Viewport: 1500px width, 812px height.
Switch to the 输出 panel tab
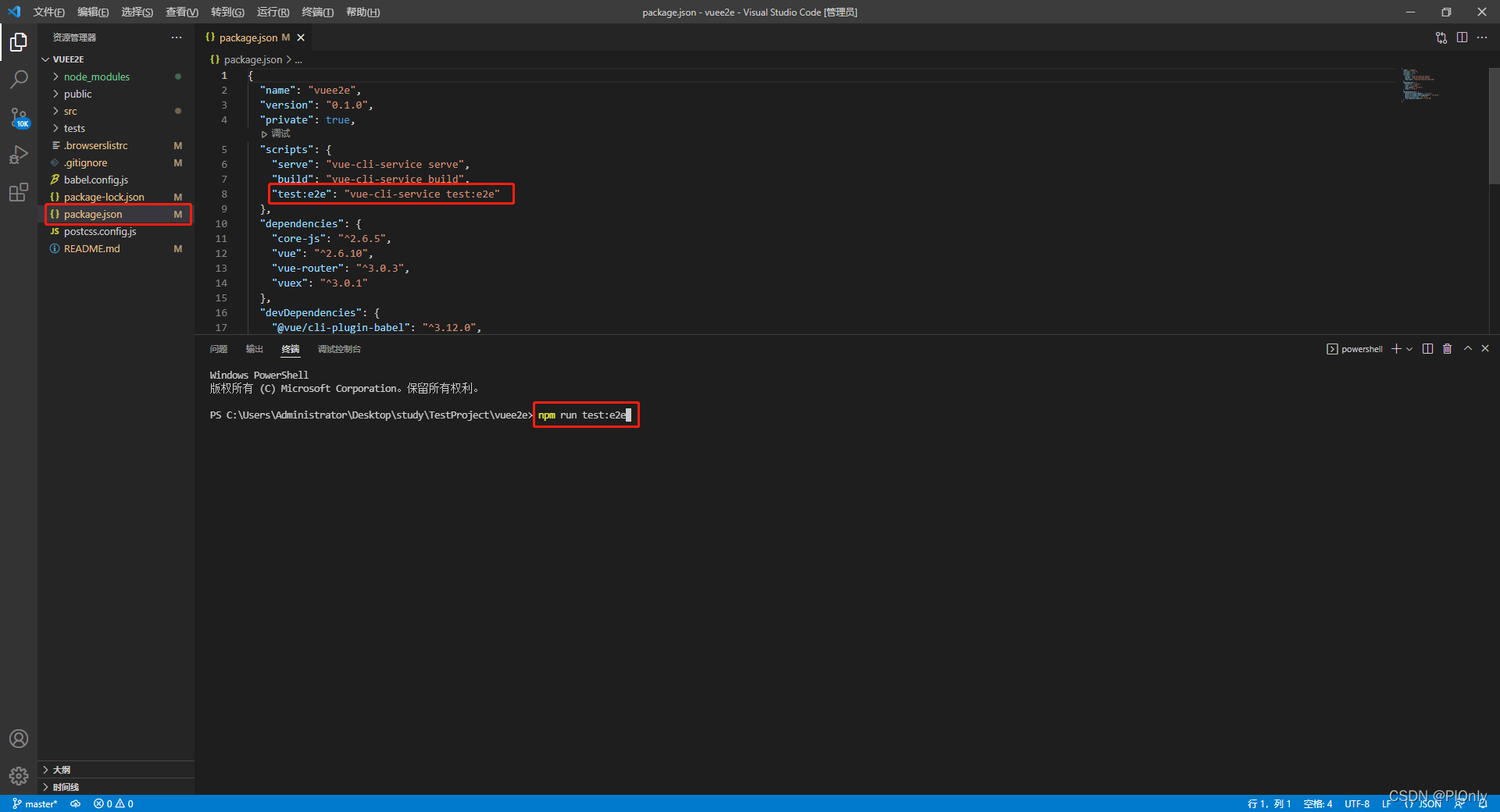coord(255,349)
